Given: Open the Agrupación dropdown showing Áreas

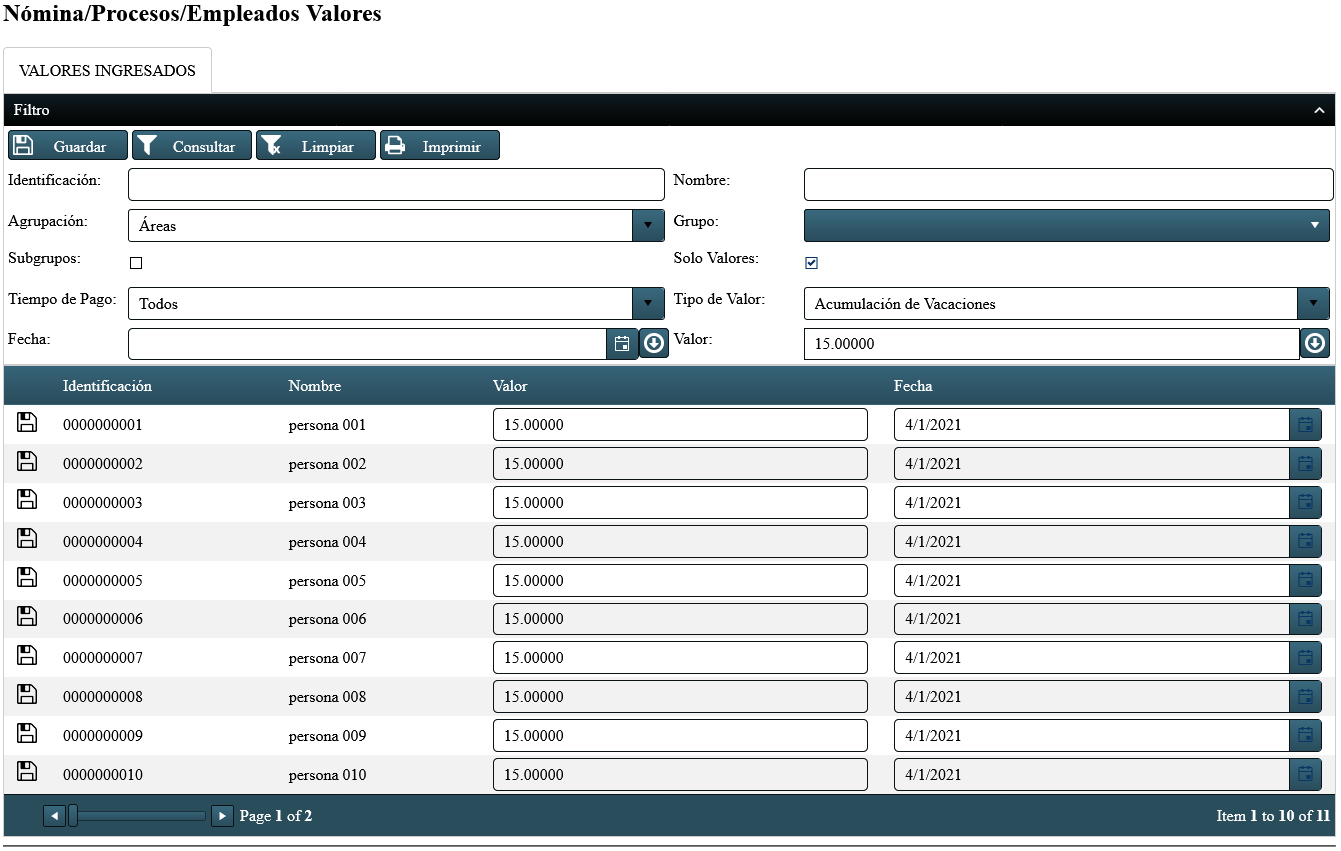Looking at the screenshot, I should tap(648, 225).
